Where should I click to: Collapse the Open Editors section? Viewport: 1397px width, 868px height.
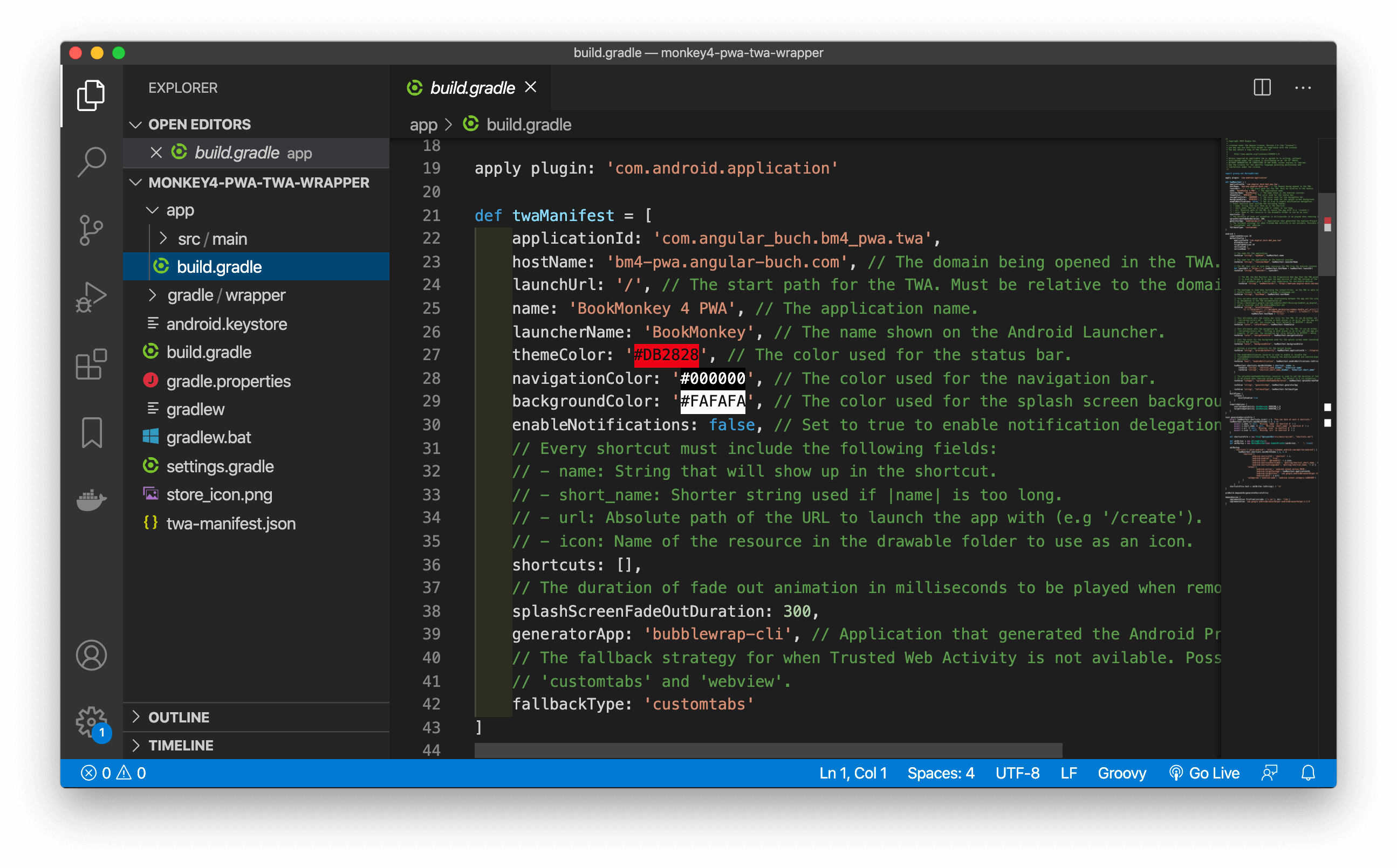(135, 125)
